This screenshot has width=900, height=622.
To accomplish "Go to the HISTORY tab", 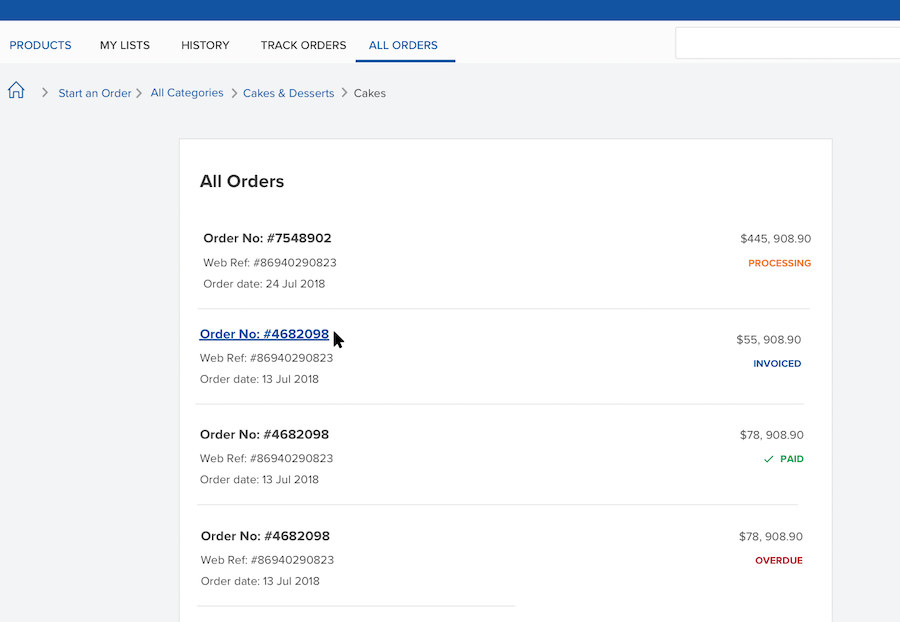I will pyautogui.click(x=205, y=45).
